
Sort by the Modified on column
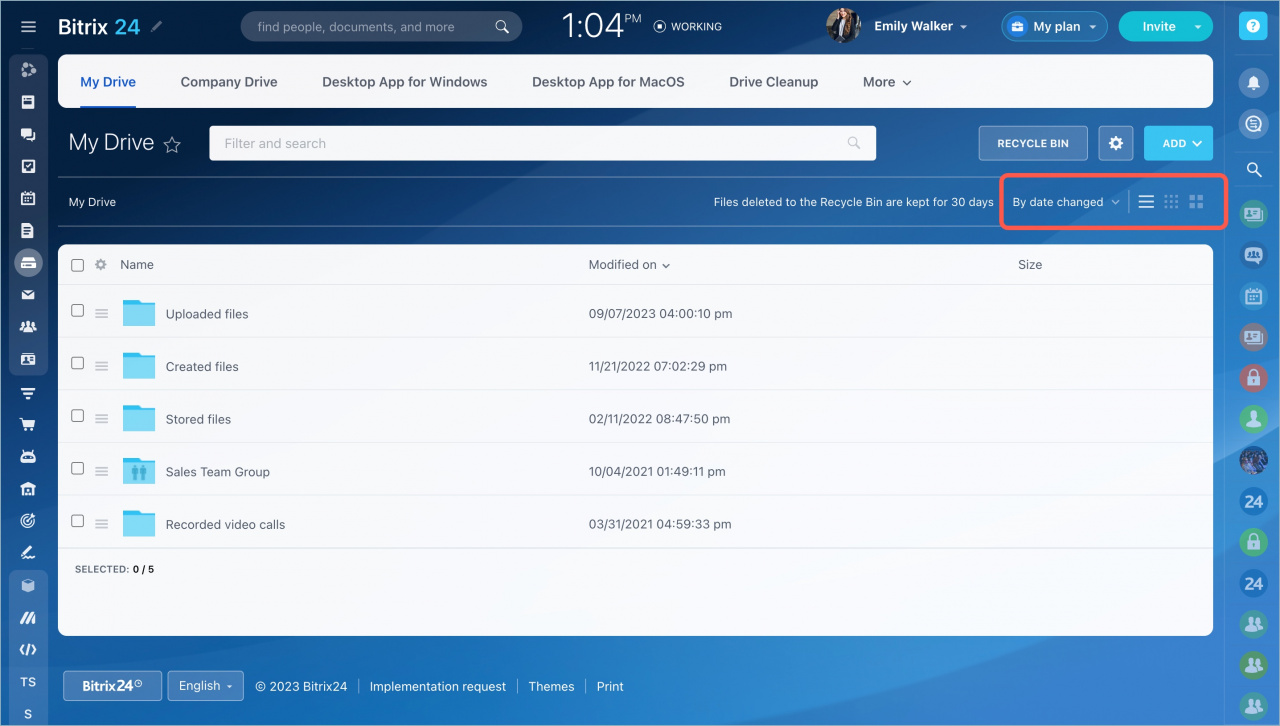[629, 265]
